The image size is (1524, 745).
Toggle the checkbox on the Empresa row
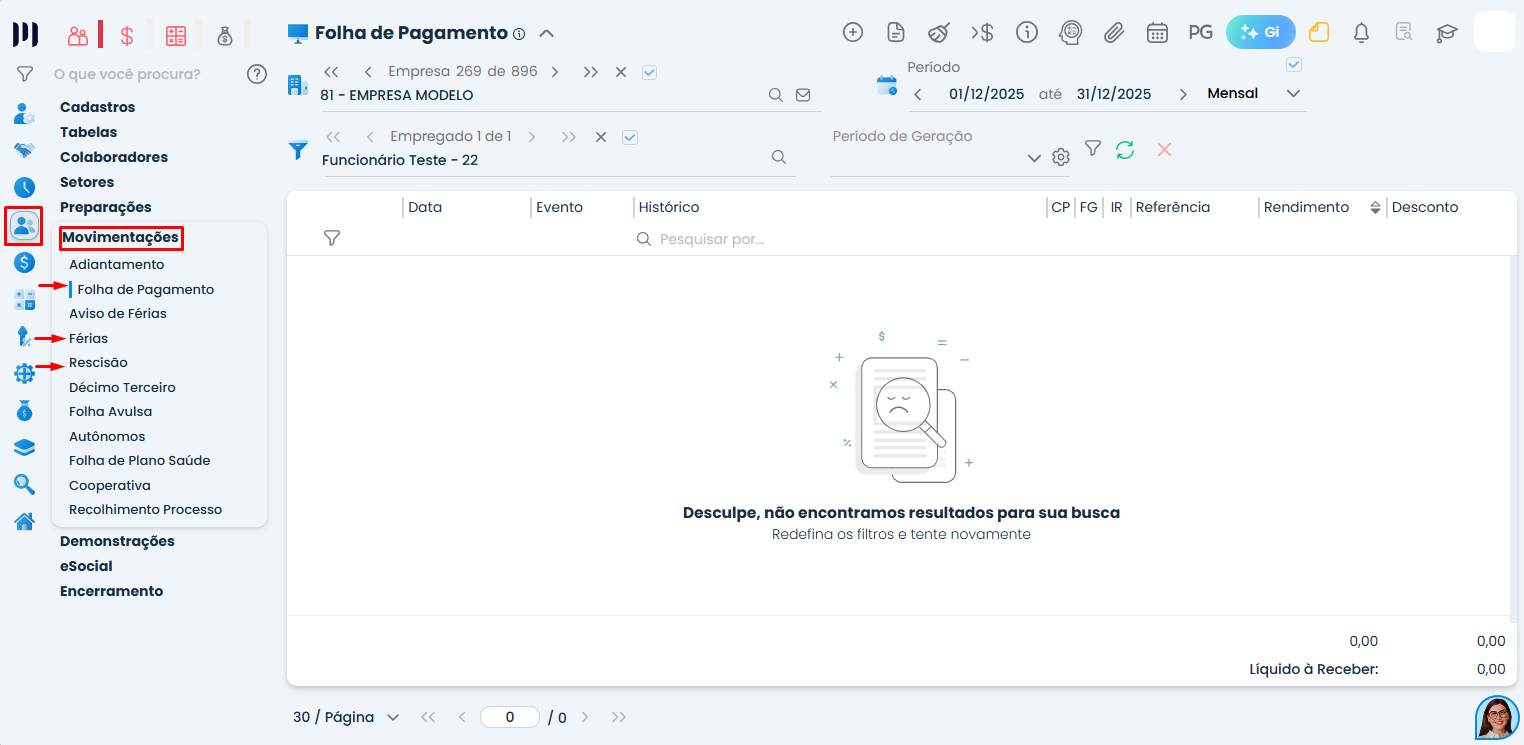coord(650,72)
